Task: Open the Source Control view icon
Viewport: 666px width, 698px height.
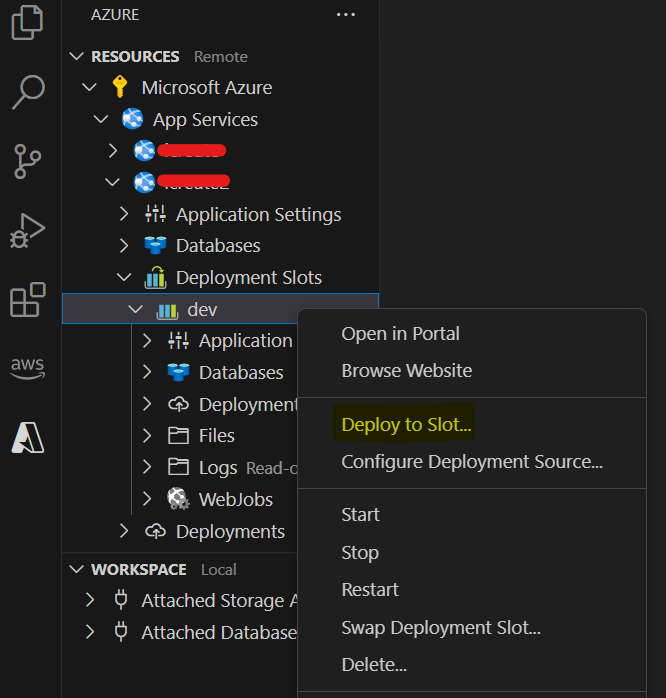Action: [27, 161]
